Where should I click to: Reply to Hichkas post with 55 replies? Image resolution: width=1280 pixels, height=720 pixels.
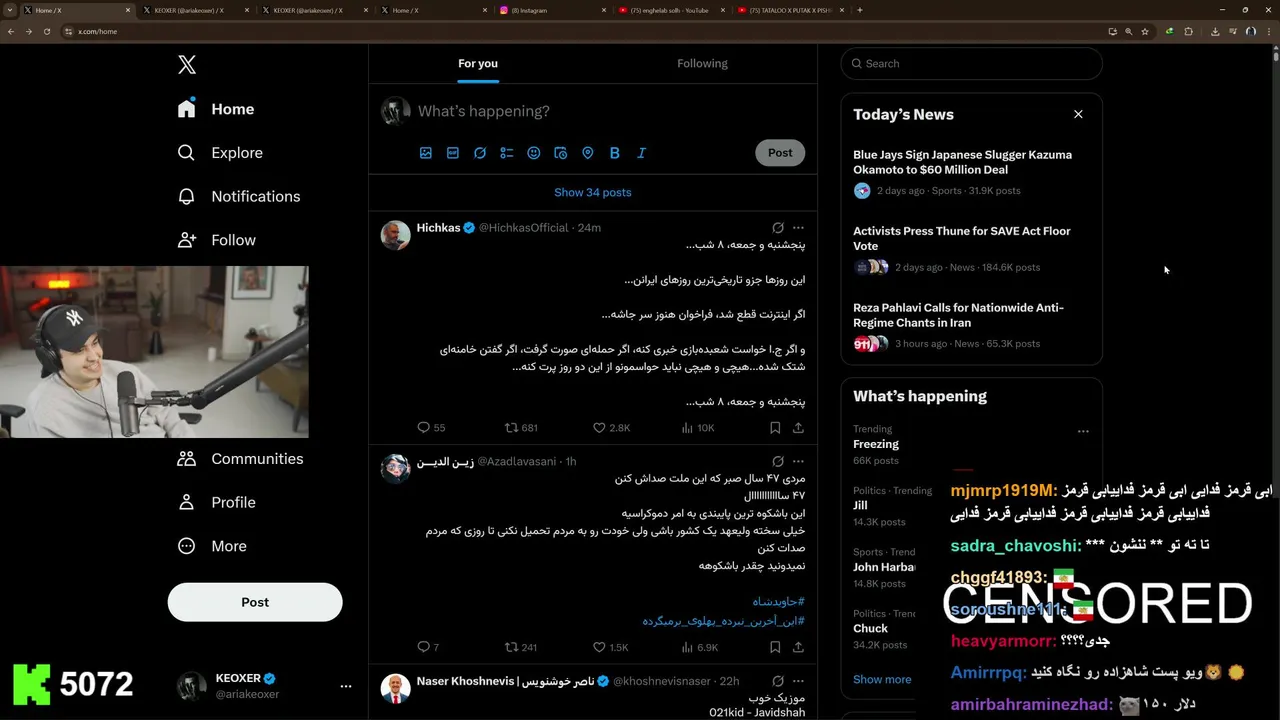click(x=431, y=427)
